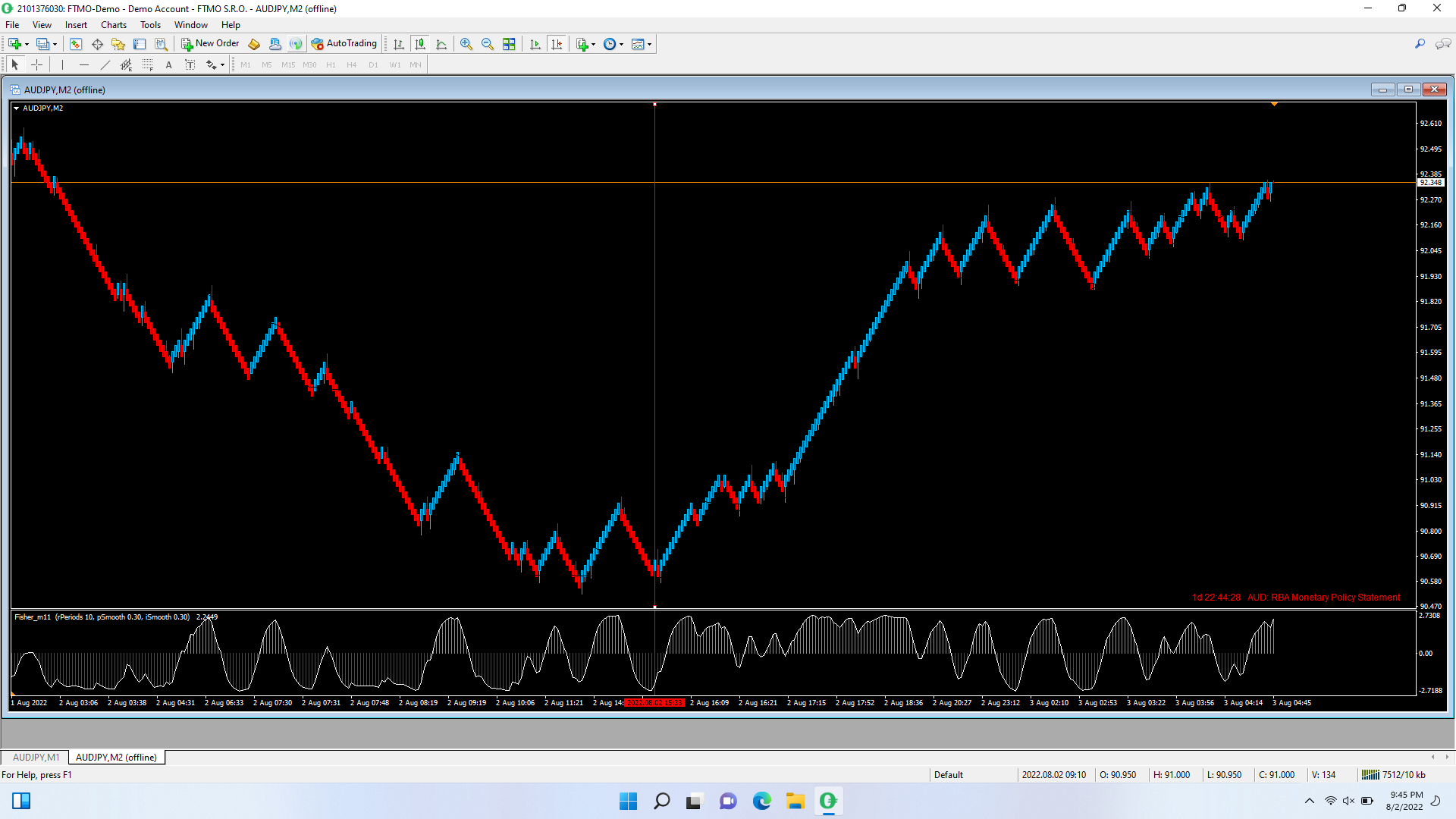The height and width of the screenshot is (819, 1456).
Task: Switch to the AUDJPY,M1 chart tab
Action: (36, 757)
